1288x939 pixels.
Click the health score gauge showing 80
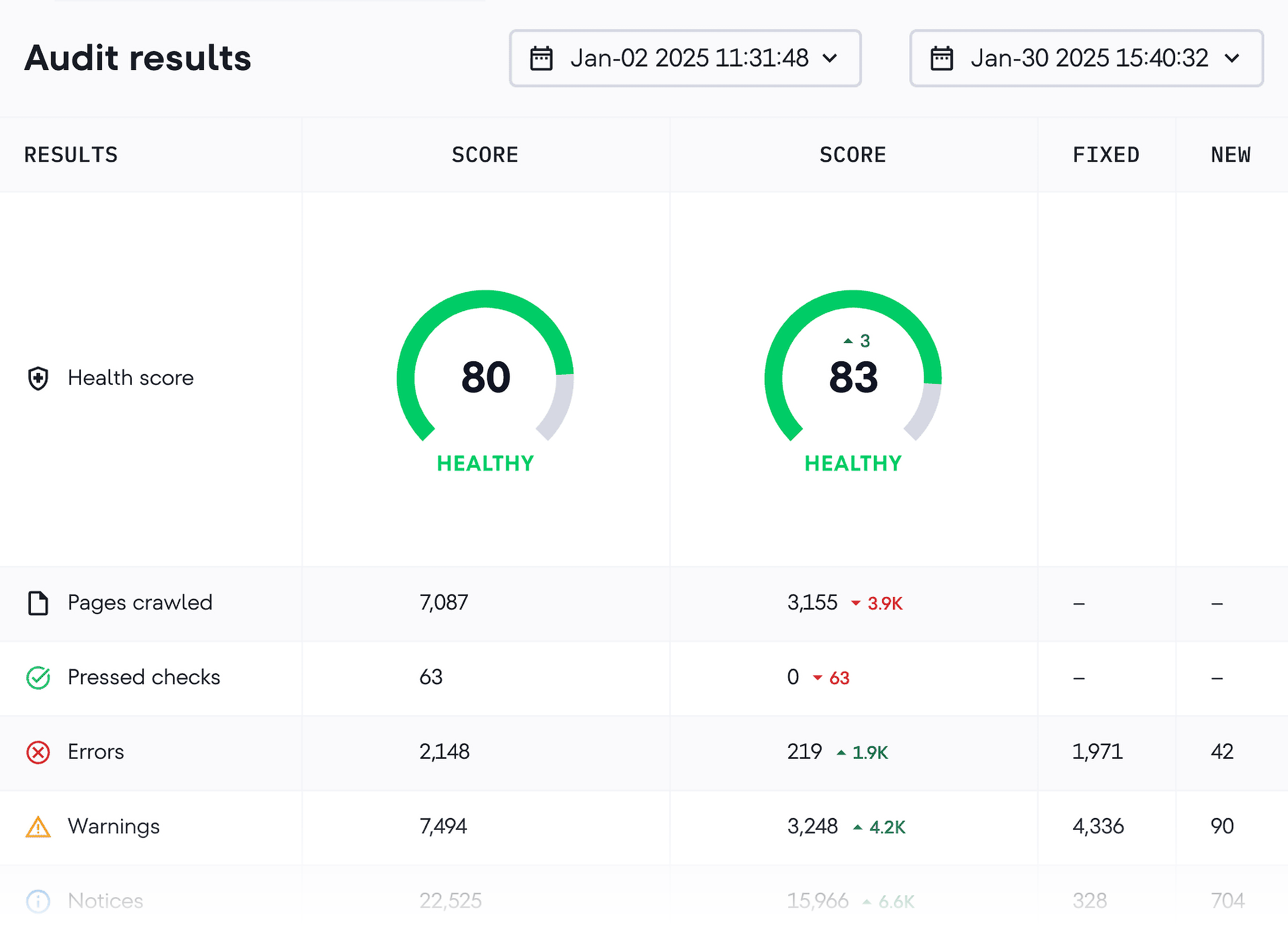pos(485,366)
